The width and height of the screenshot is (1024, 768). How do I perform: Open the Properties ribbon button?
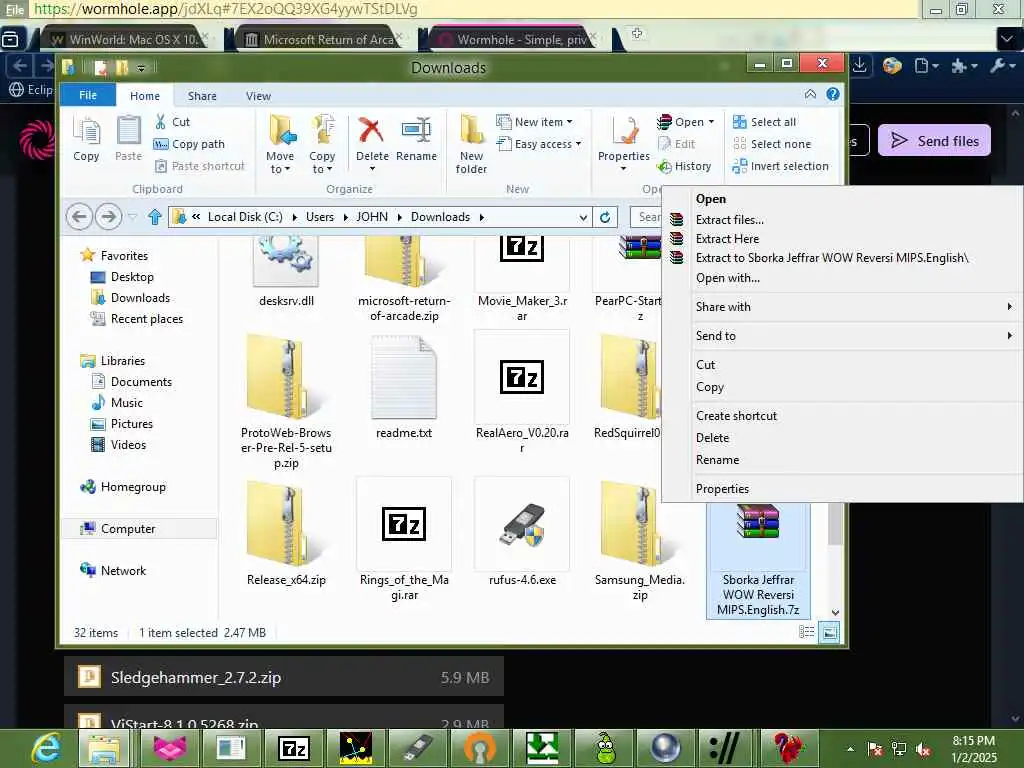(x=624, y=144)
